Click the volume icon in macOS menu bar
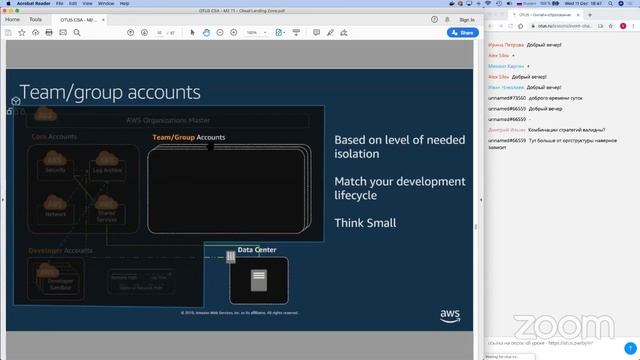Image resolution: width=640 pixels, height=360 pixels. point(509,4)
